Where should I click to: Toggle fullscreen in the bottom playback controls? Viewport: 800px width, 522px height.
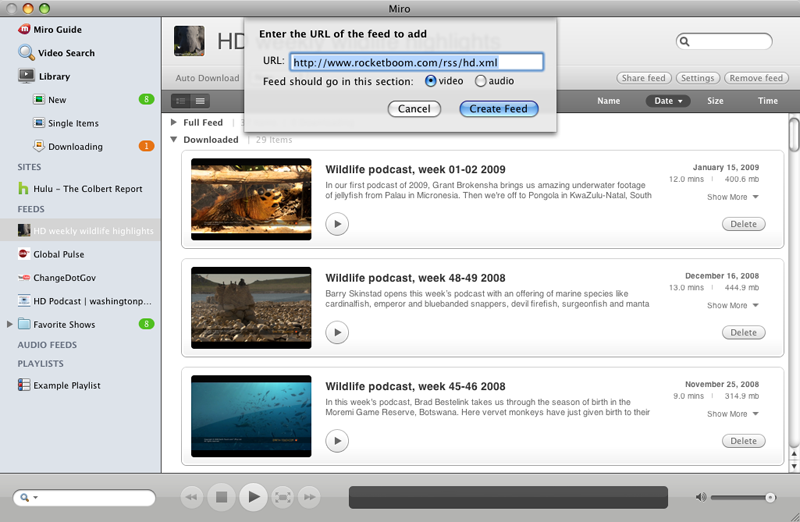283,496
